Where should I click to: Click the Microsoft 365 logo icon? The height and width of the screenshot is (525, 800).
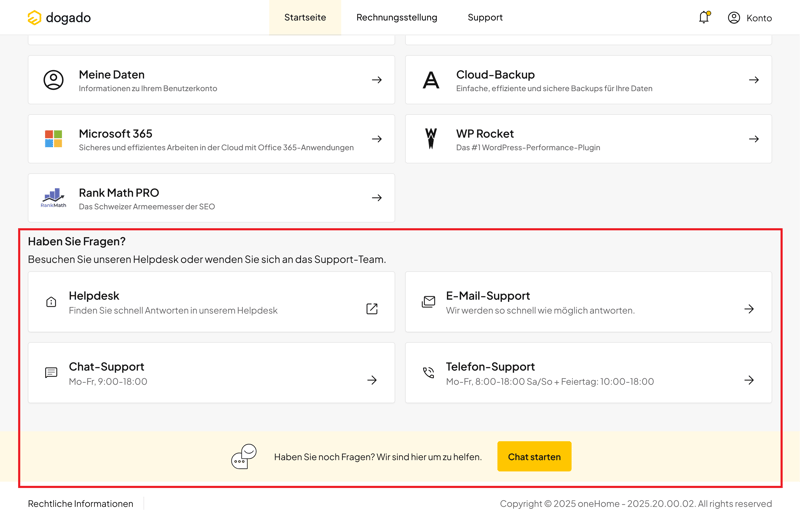click(53, 139)
